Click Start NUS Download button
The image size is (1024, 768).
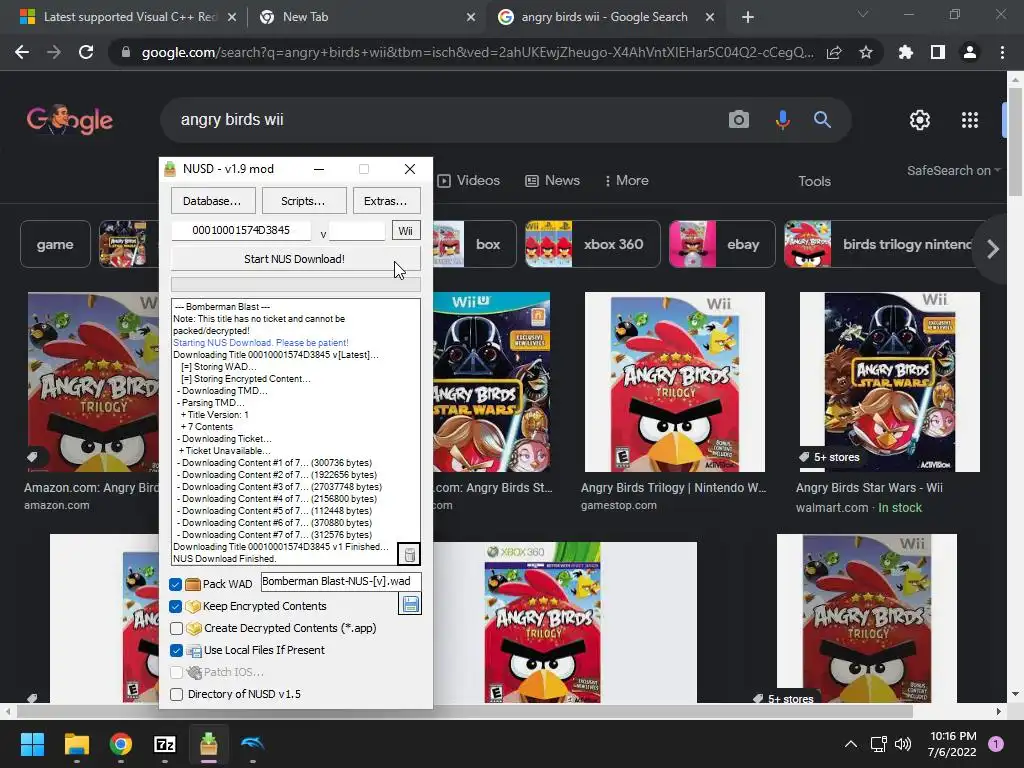[x=295, y=259]
